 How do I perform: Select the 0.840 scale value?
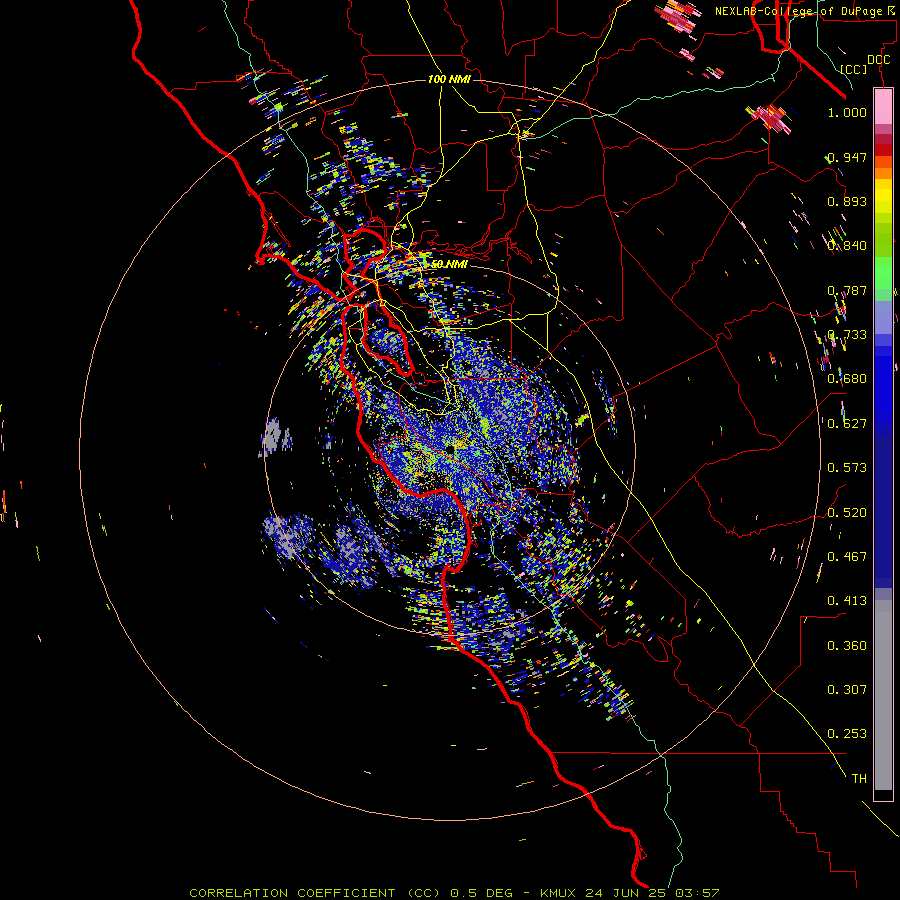coord(847,246)
